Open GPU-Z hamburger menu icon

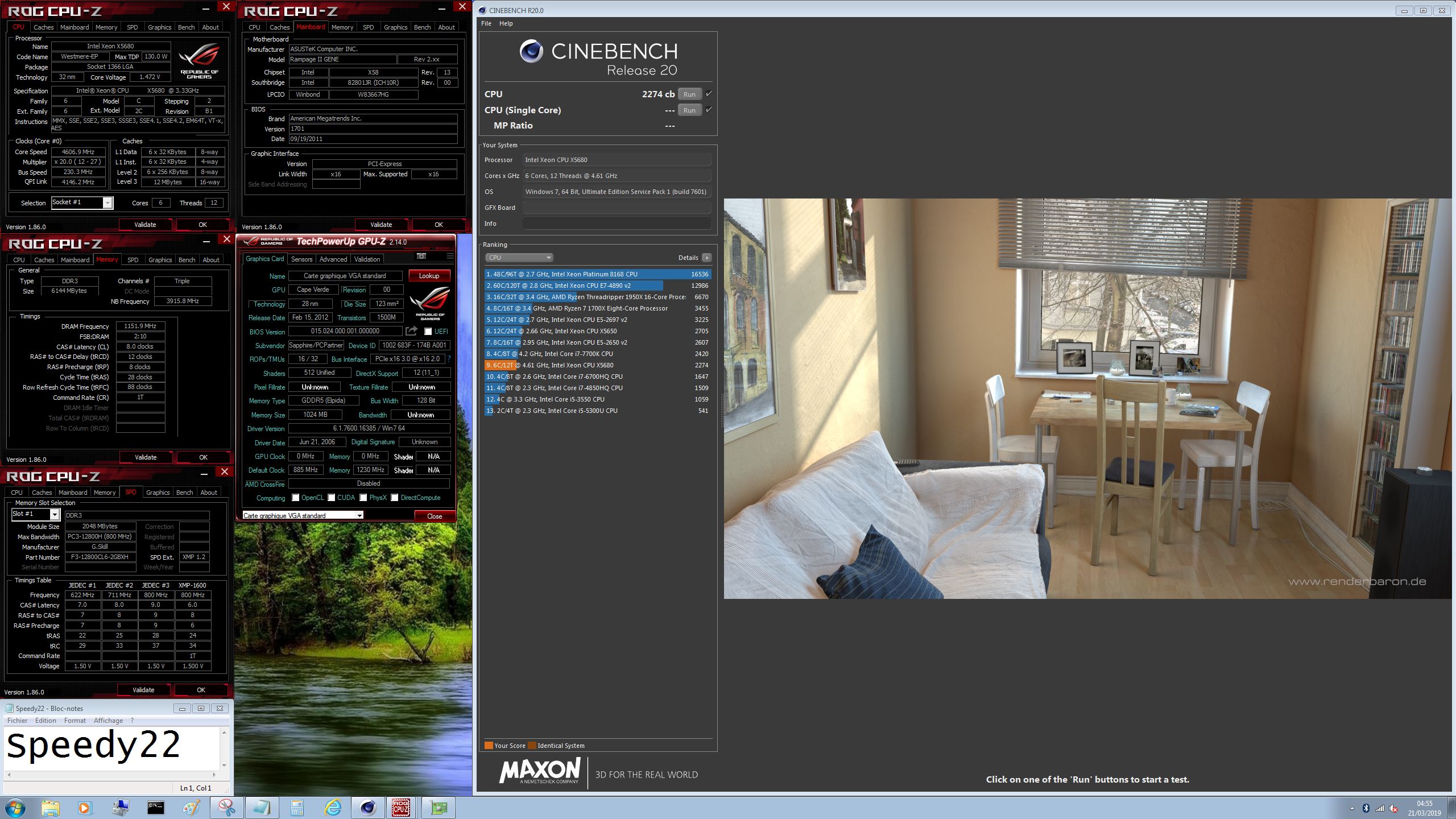coord(450,257)
